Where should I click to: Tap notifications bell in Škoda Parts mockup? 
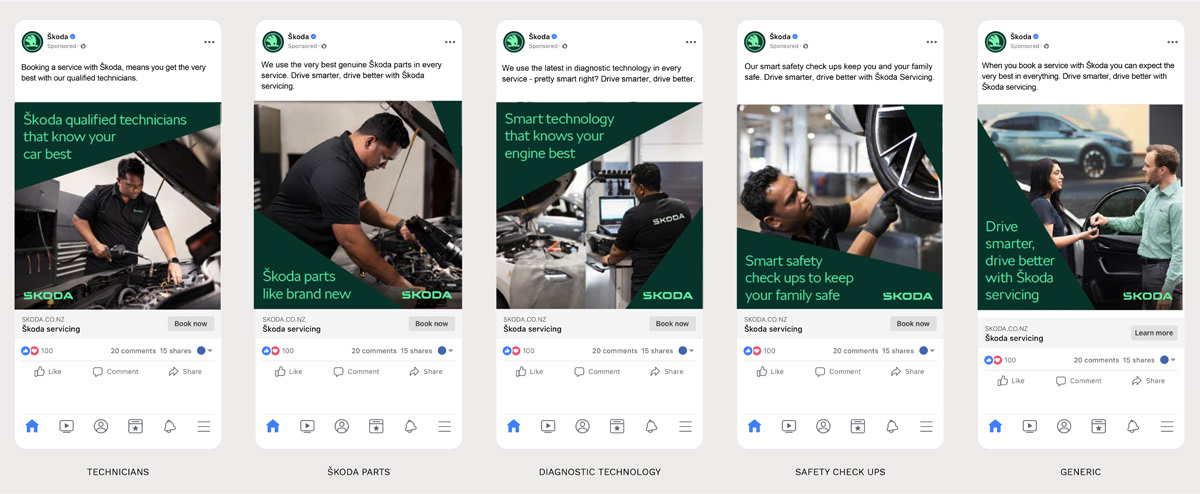click(410, 426)
